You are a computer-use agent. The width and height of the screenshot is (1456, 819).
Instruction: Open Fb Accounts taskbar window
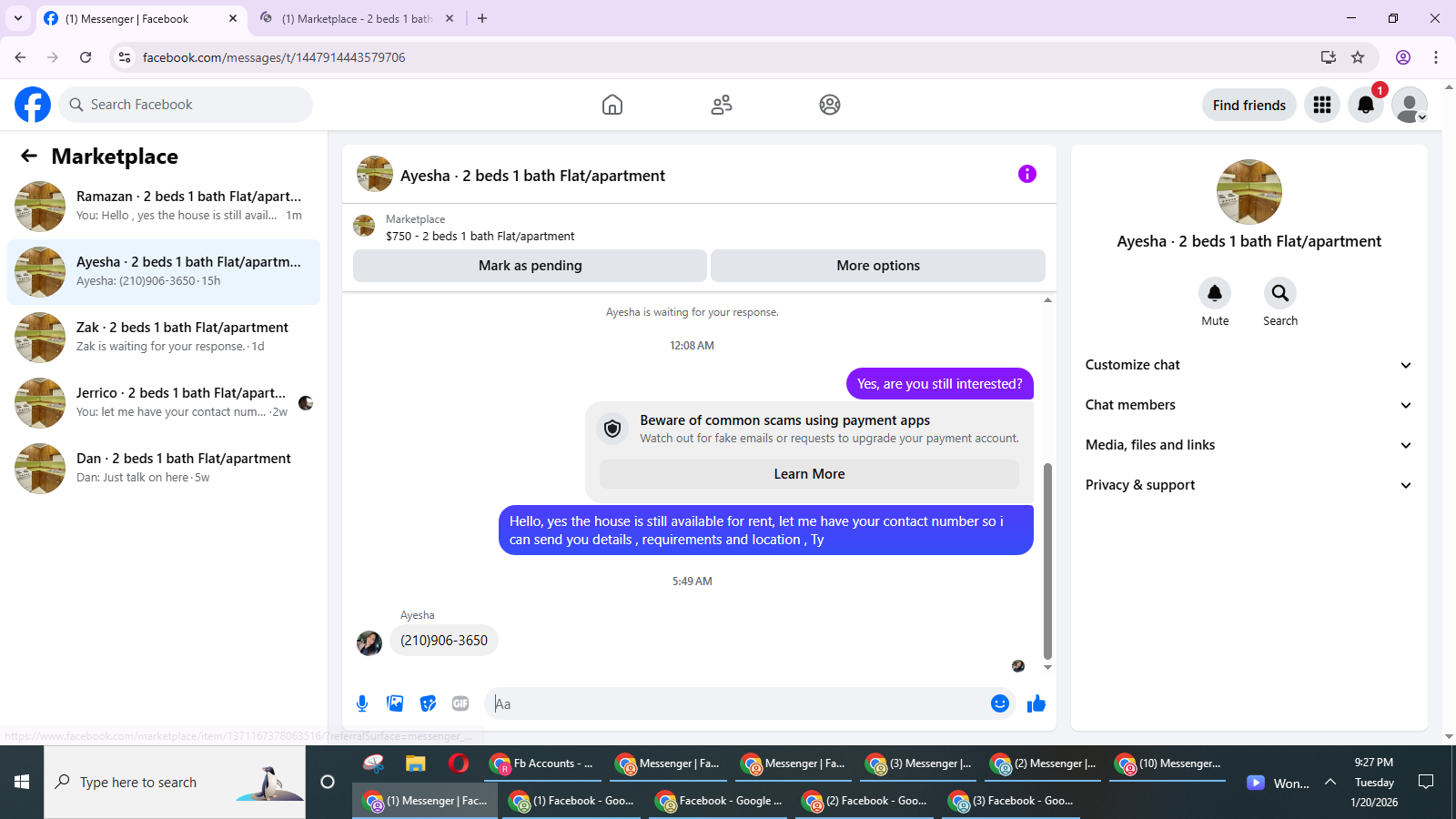pos(541,763)
